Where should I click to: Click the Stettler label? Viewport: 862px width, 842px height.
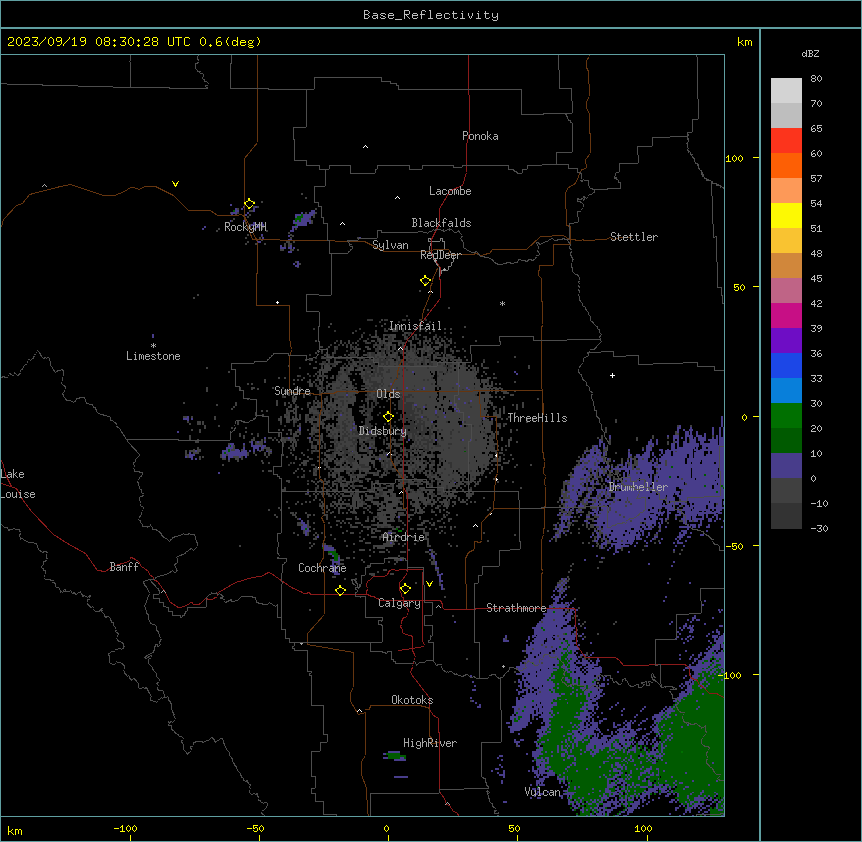click(634, 237)
